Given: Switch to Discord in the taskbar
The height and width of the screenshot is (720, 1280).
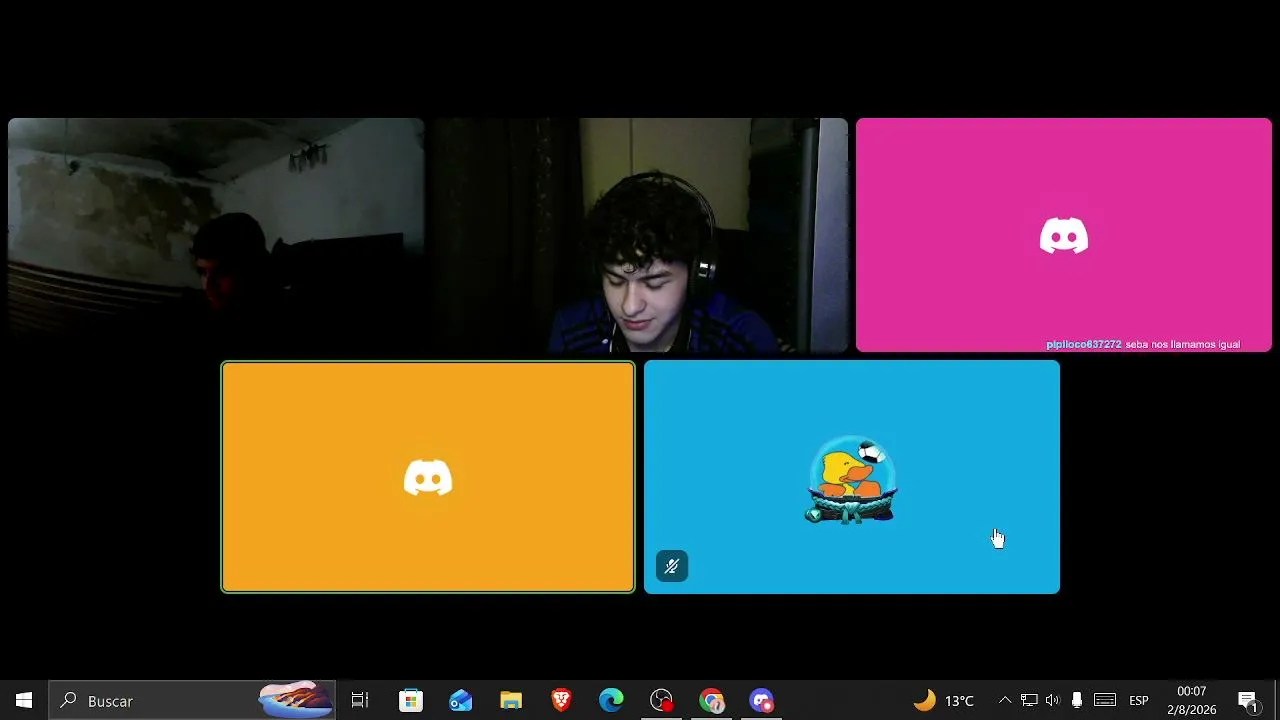Looking at the screenshot, I should pos(761,701).
